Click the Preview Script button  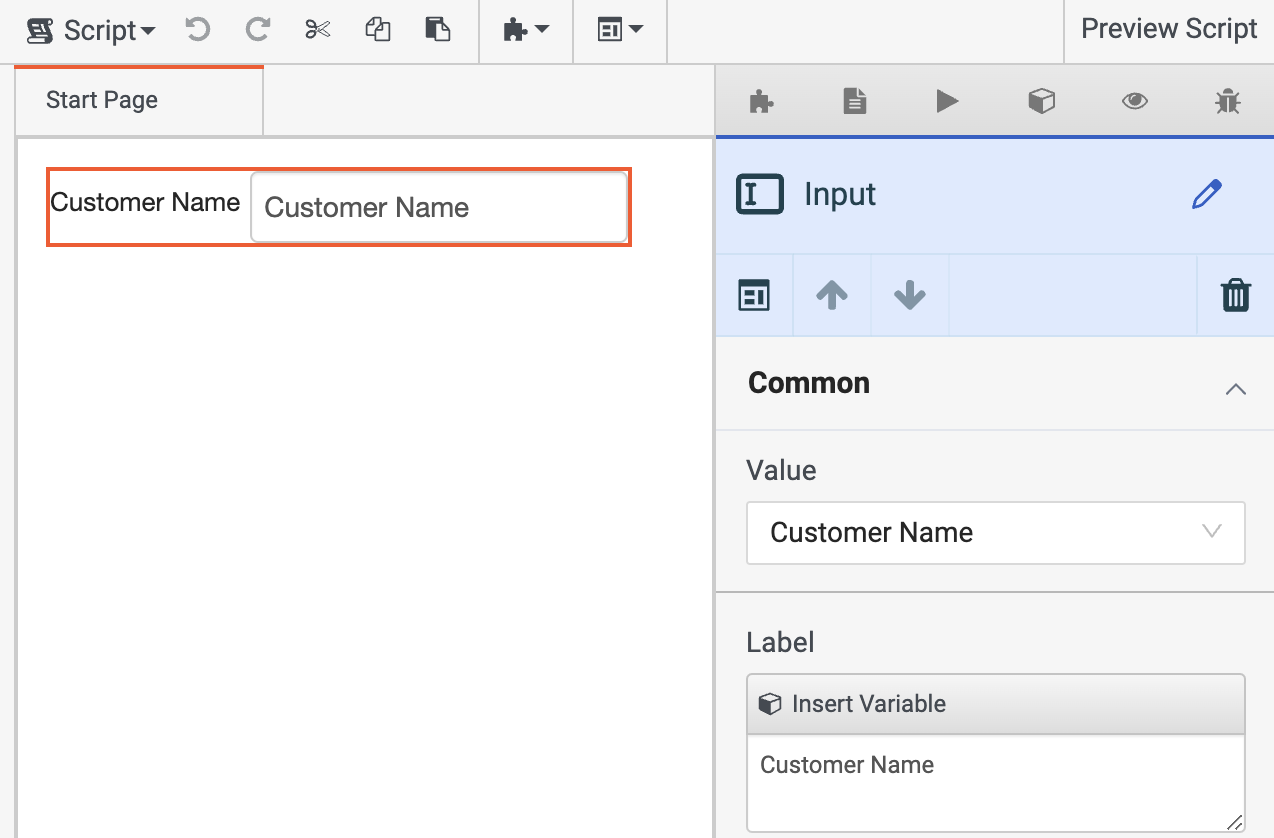coord(1168,30)
